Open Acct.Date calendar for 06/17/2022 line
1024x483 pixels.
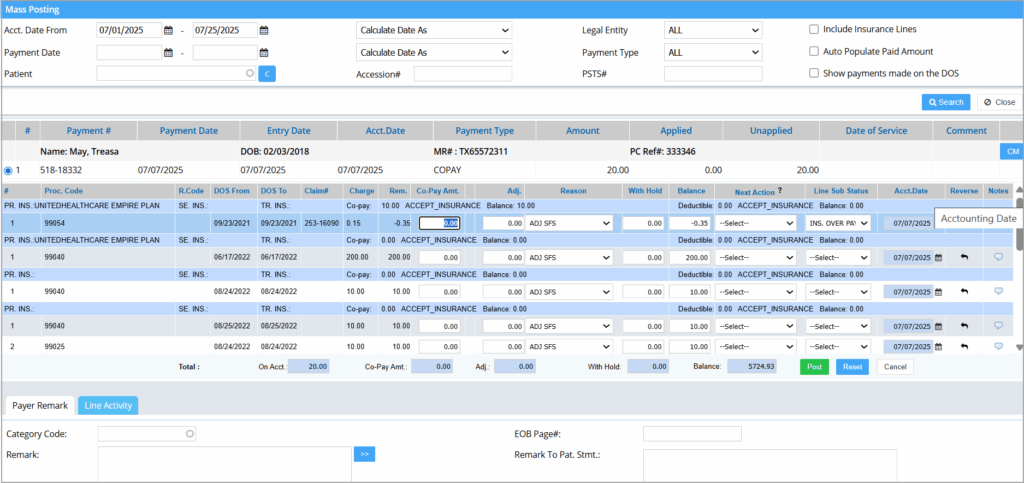(x=938, y=258)
